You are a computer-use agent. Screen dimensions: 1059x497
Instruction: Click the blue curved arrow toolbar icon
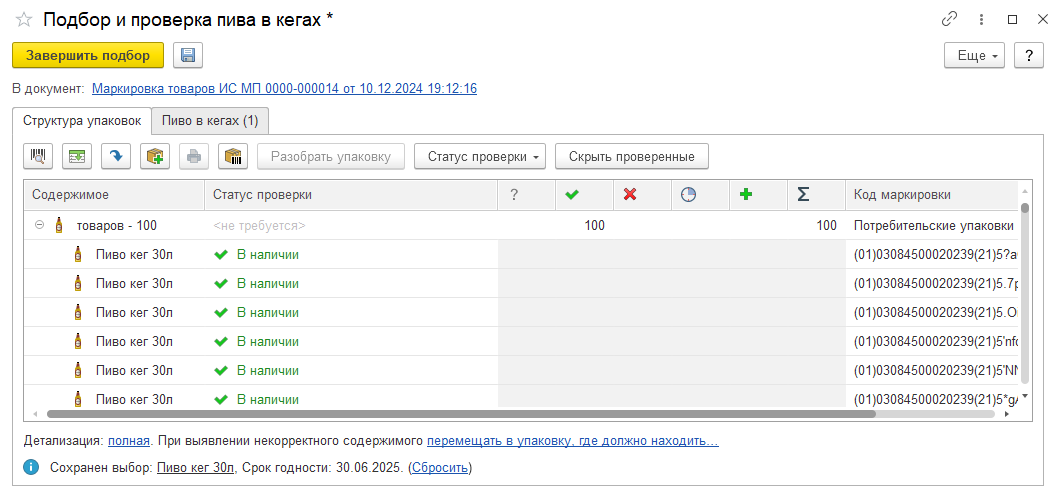[x=115, y=157]
